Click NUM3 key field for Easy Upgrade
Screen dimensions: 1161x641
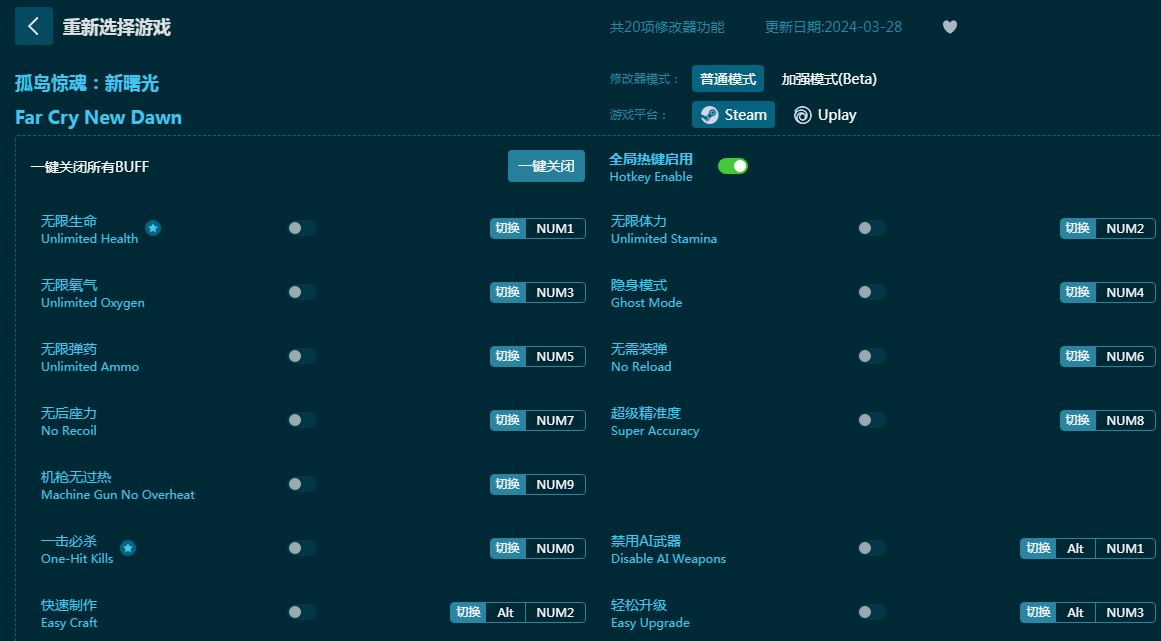(1125, 613)
